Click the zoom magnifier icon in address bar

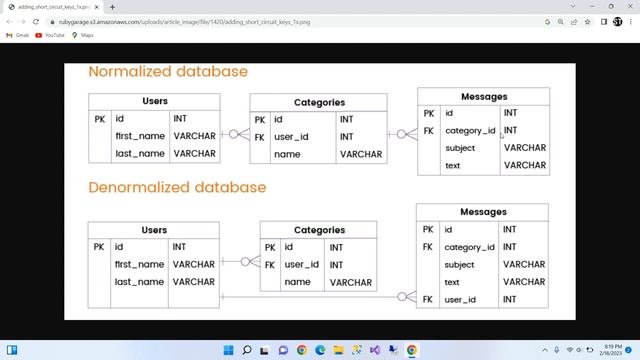(x=561, y=22)
